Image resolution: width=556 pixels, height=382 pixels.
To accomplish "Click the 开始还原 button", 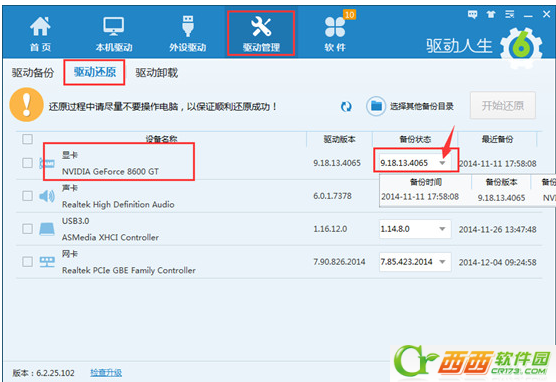I will click(502, 105).
